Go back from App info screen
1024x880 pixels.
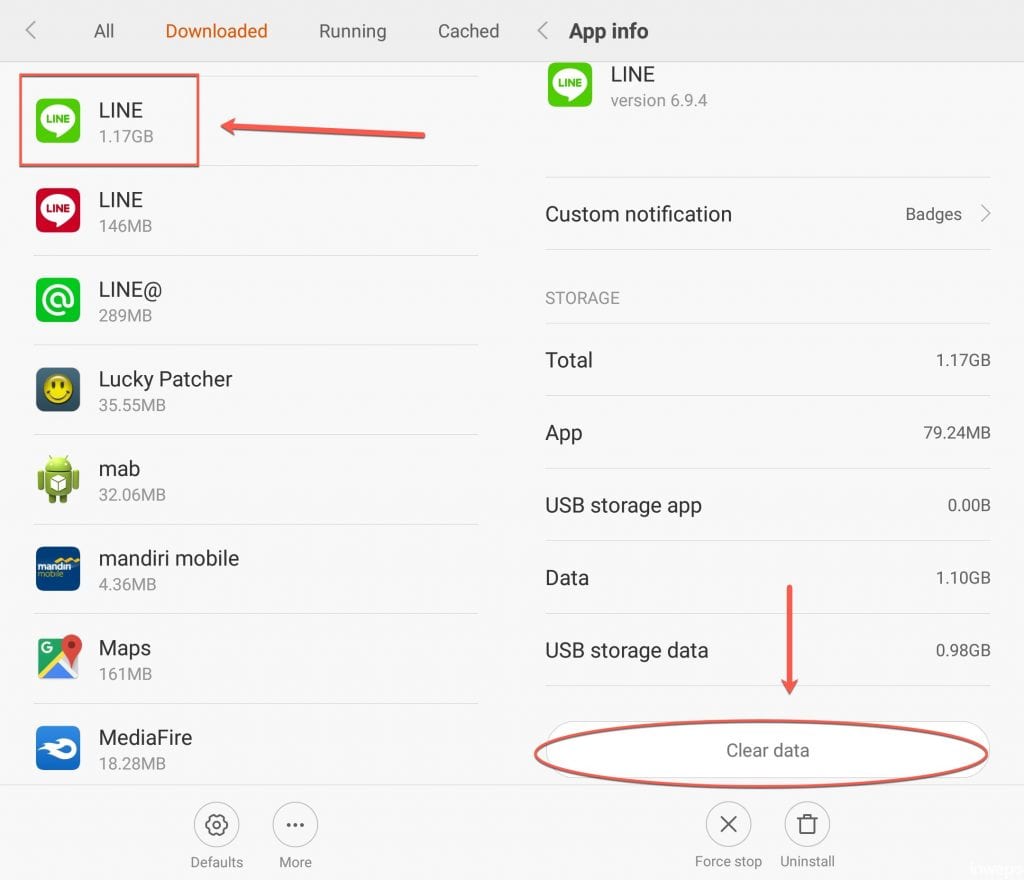coord(542,30)
